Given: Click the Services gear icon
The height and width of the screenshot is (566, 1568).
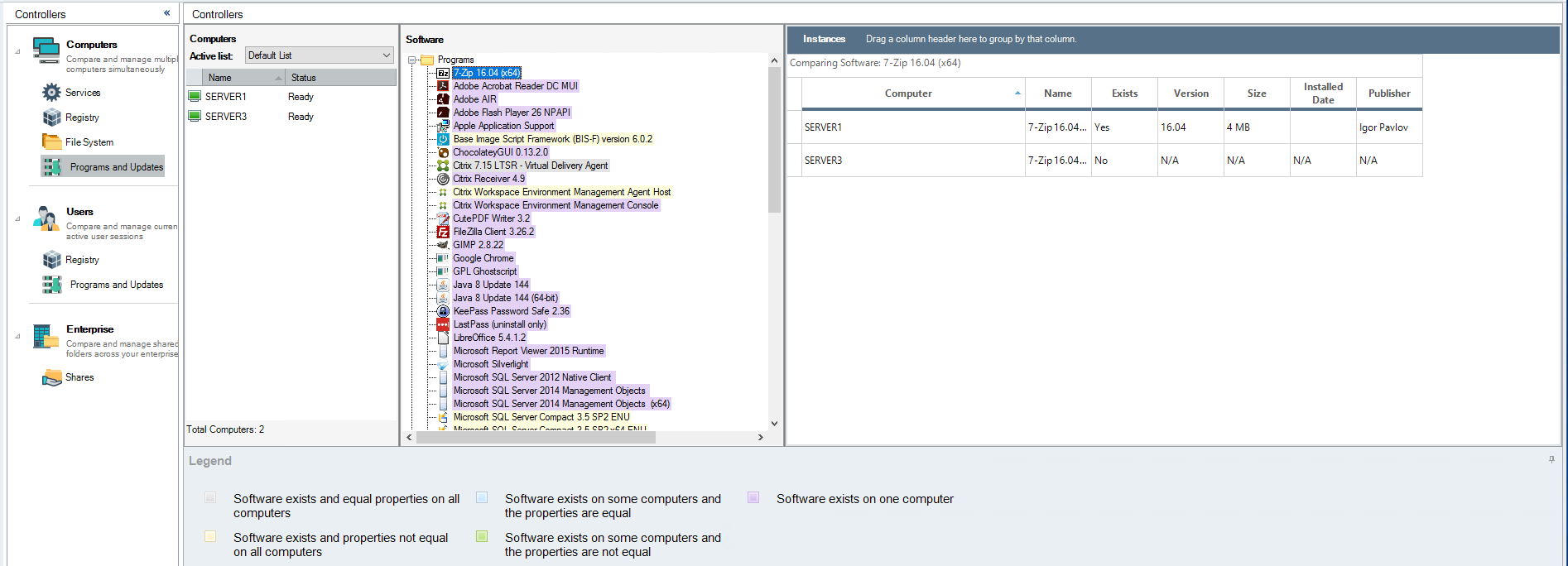Looking at the screenshot, I should point(51,93).
